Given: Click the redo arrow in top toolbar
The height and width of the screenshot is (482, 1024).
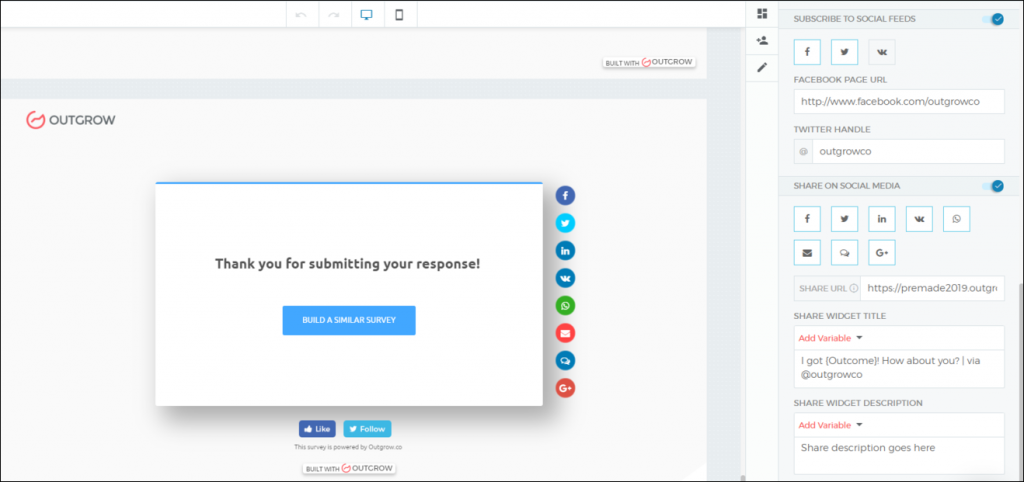Looking at the screenshot, I should coord(334,15).
